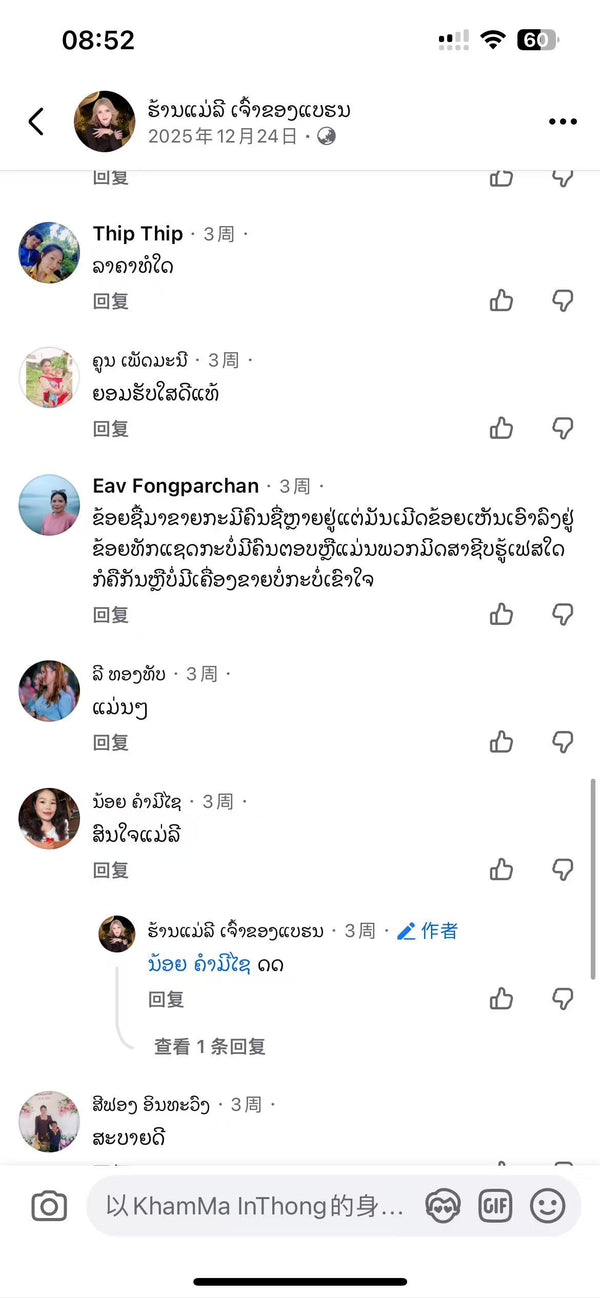This screenshot has width=600, height=1298.
Task: Dislike the ແມ່ນໆ comment
Action: [x=563, y=741]
